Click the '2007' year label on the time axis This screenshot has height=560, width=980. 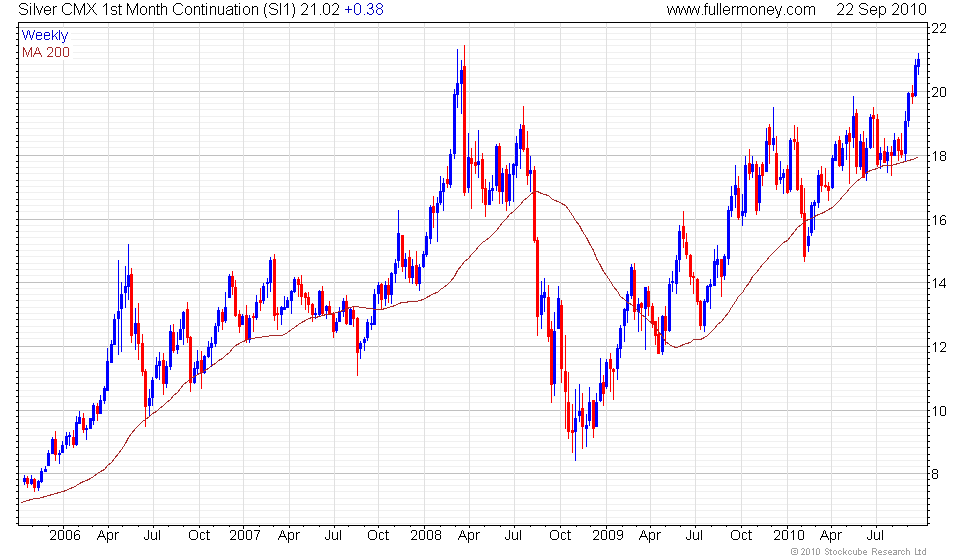tap(244, 536)
